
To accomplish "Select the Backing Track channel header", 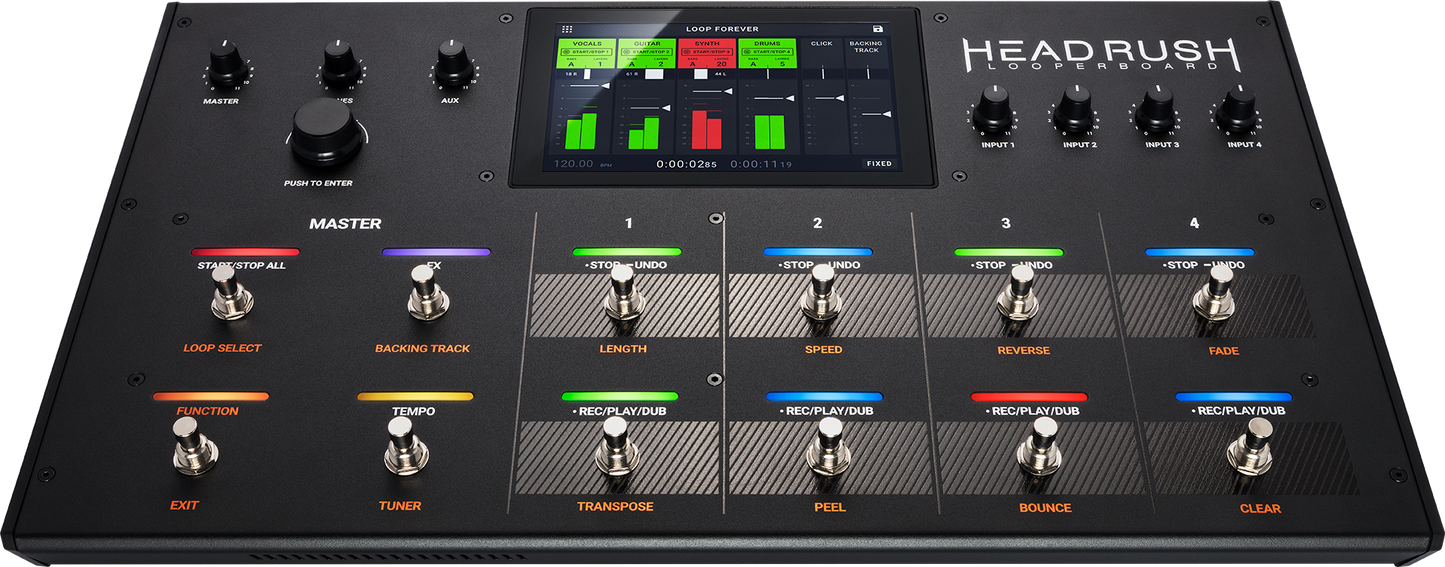I will click(x=866, y=47).
